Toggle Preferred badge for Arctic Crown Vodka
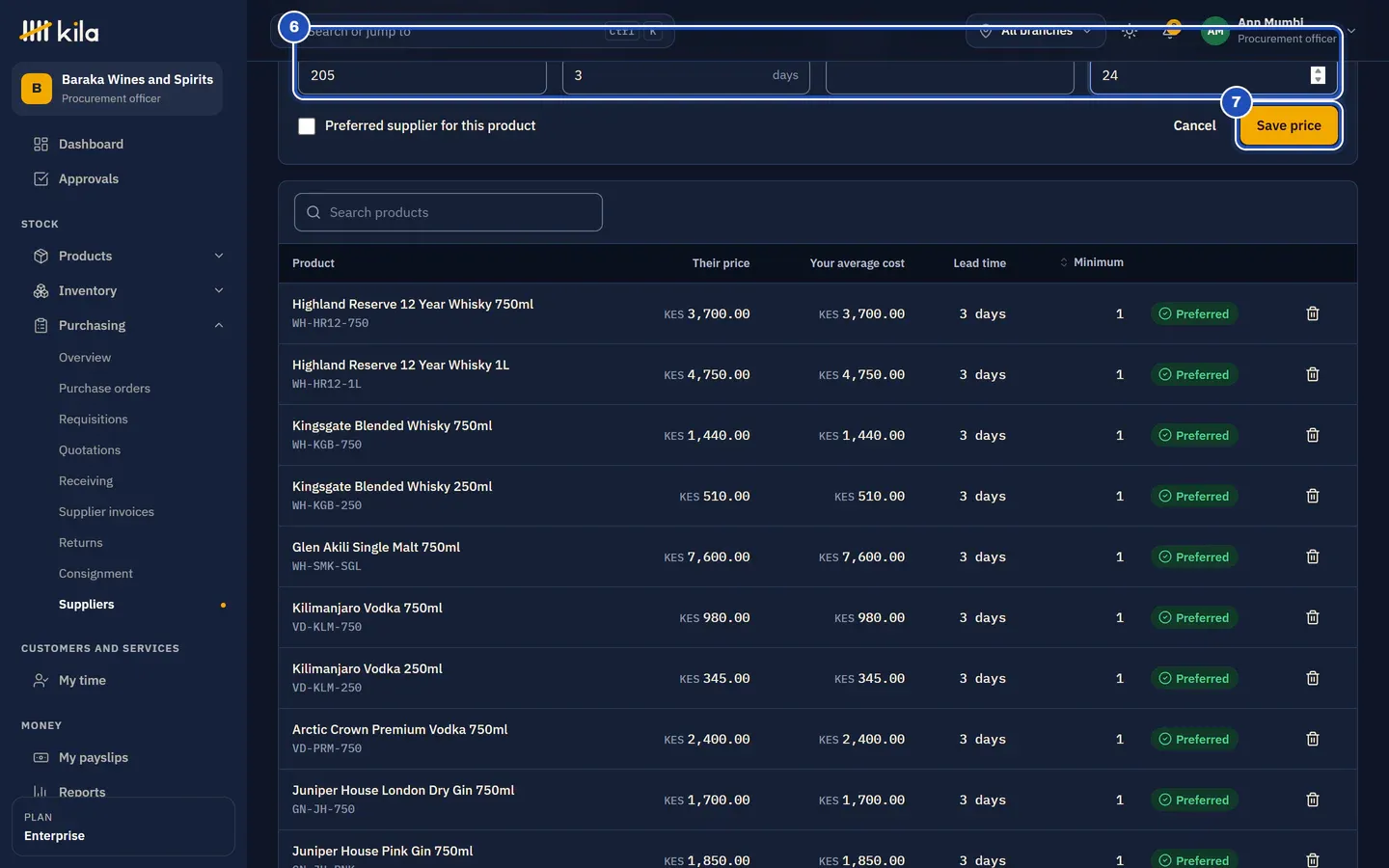The height and width of the screenshot is (868, 1389). click(1194, 739)
